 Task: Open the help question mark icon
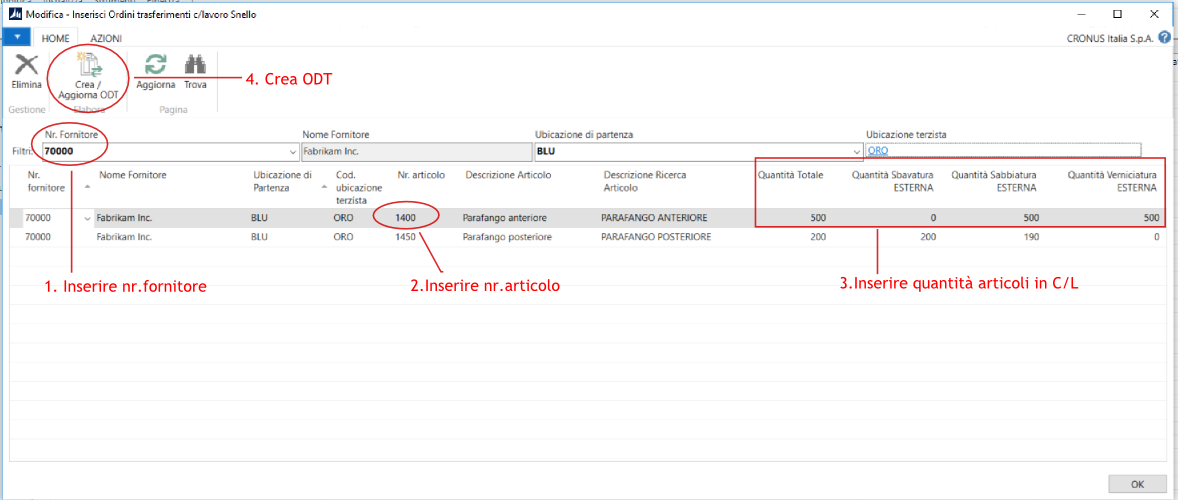tap(1164, 37)
